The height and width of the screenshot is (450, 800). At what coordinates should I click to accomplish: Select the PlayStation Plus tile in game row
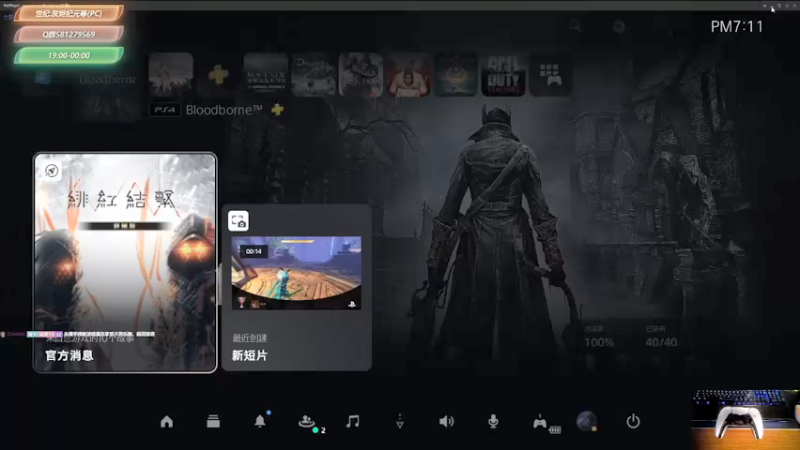[x=218, y=75]
